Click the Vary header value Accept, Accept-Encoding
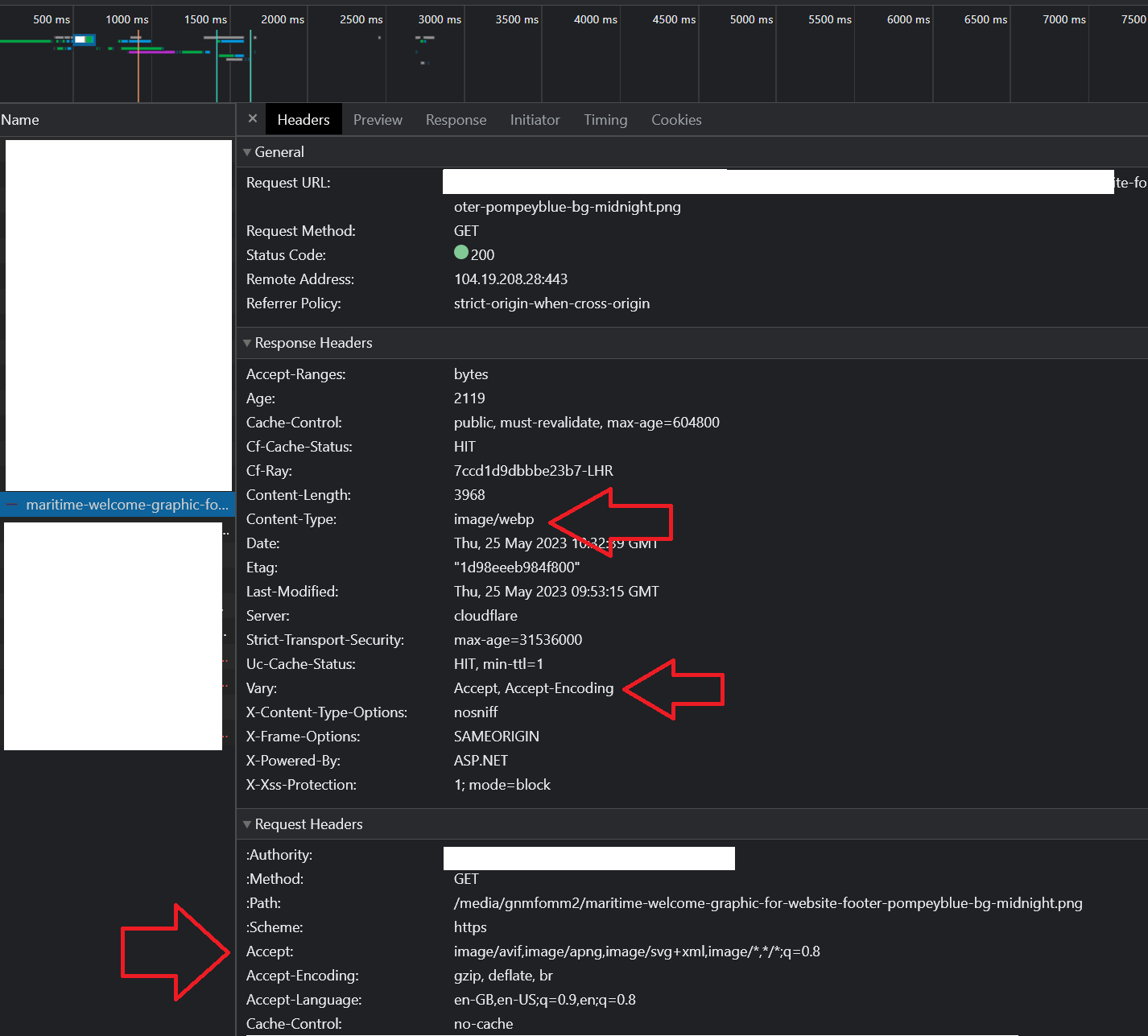The height and width of the screenshot is (1036, 1148). 534,688
